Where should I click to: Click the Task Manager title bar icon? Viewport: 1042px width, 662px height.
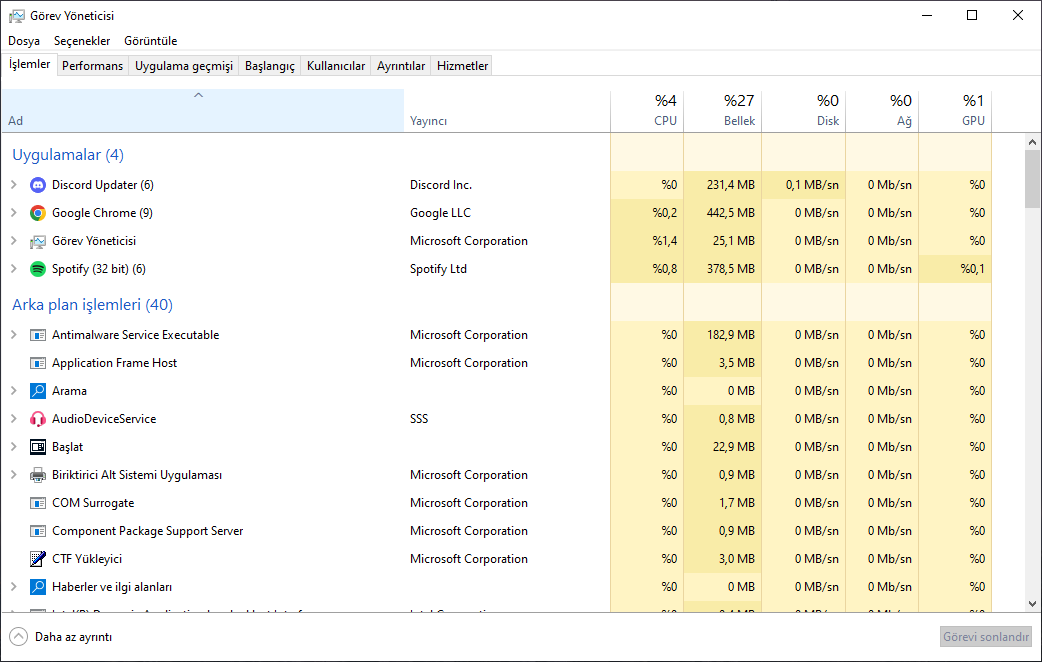coord(17,15)
